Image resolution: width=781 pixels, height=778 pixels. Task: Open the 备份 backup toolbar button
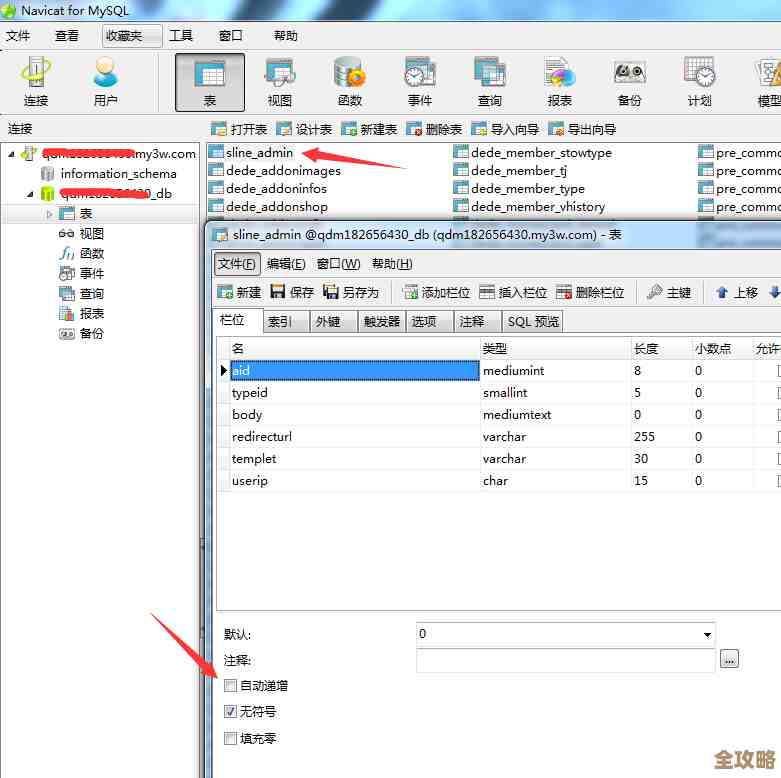click(x=629, y=82)
